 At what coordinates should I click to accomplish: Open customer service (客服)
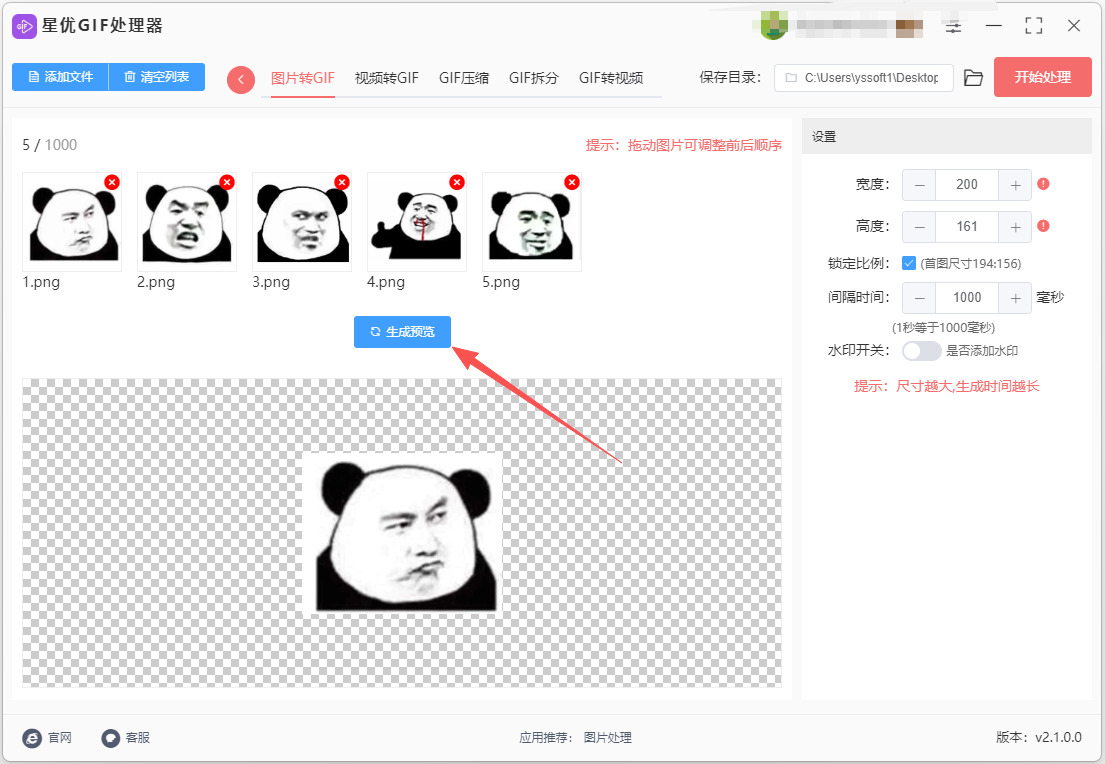(x=125, y=738)
